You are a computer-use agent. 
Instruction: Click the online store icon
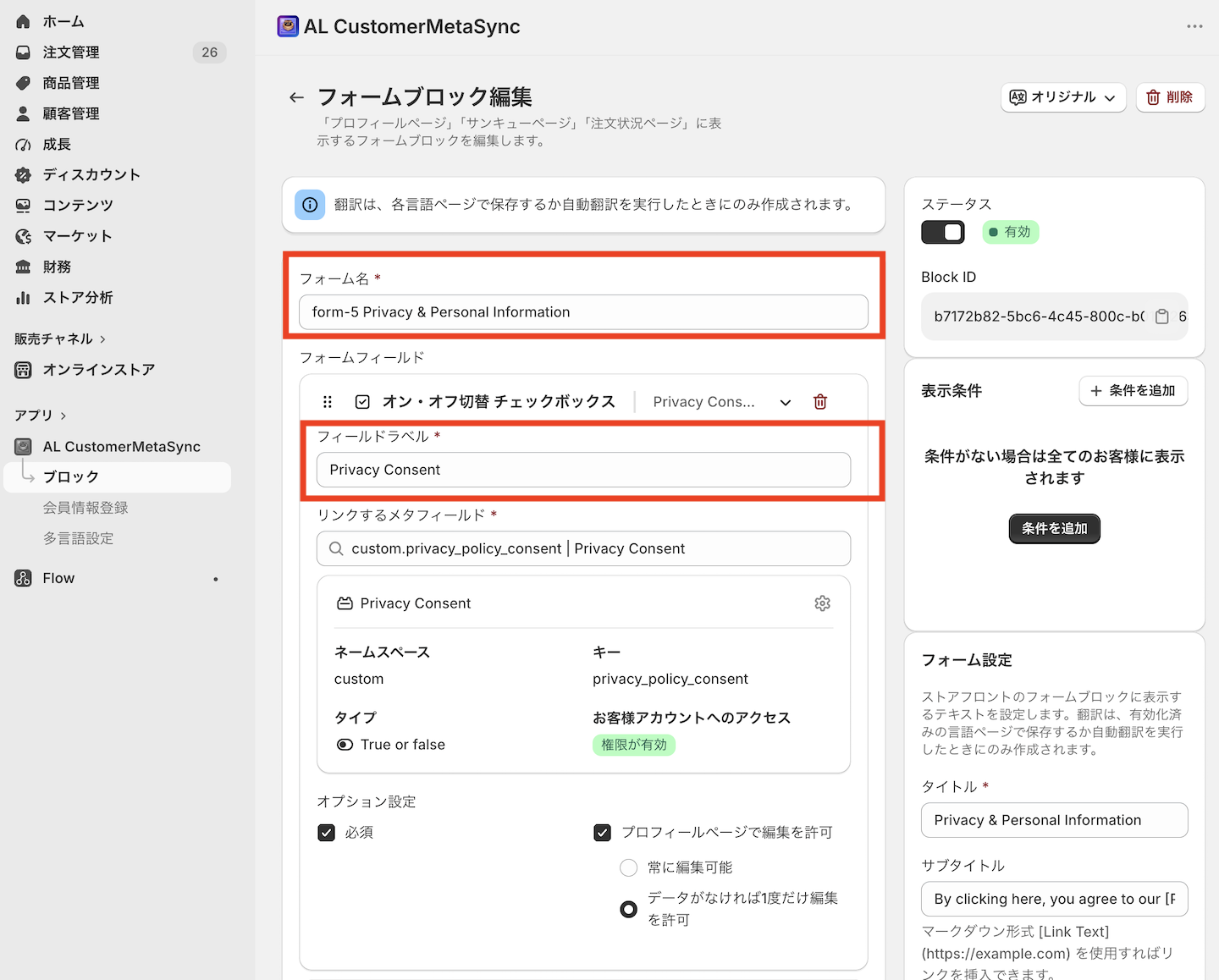(x=23, y=370)
